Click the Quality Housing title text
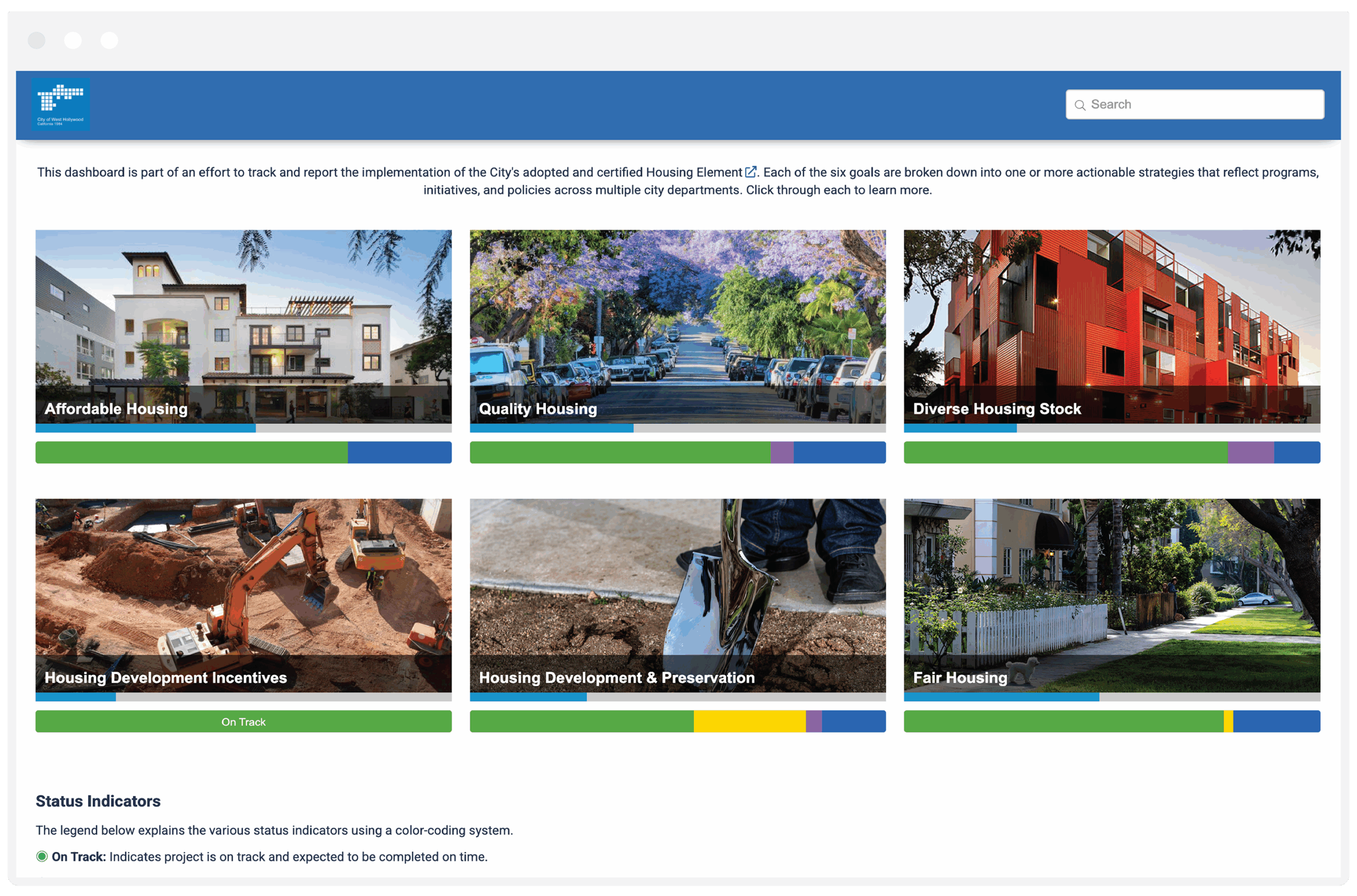The width and height of the screenshot is (1357, 896). [x=537, y=409]
